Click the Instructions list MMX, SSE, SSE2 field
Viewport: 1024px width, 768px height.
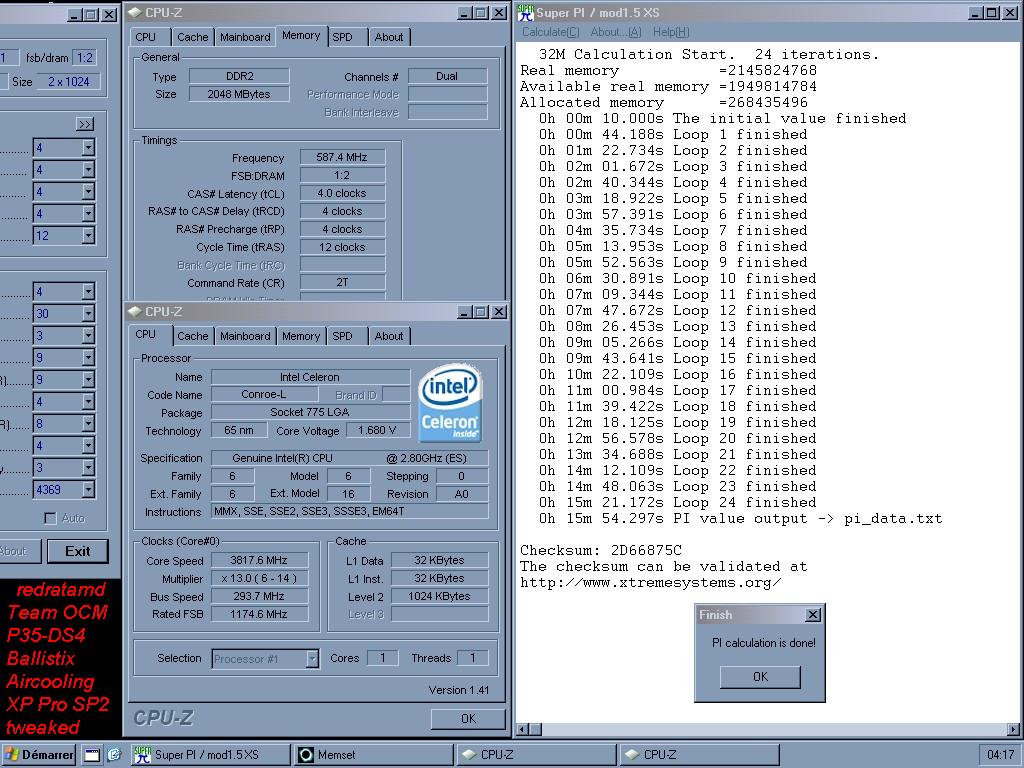349,511
